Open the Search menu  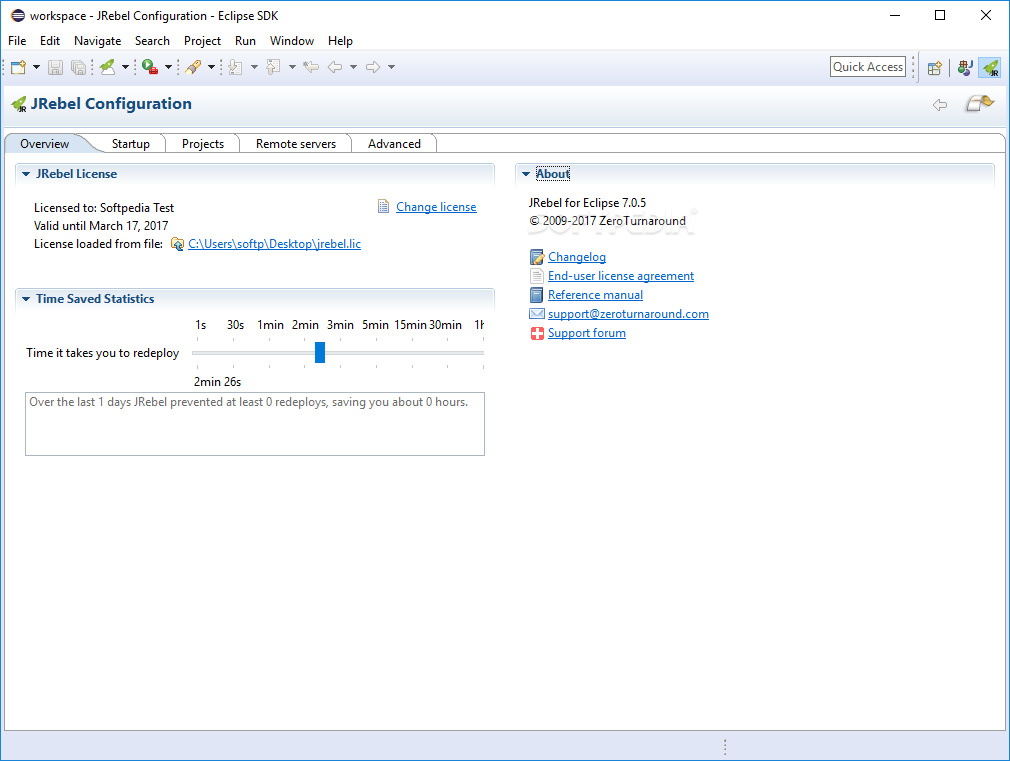point(152,41)
